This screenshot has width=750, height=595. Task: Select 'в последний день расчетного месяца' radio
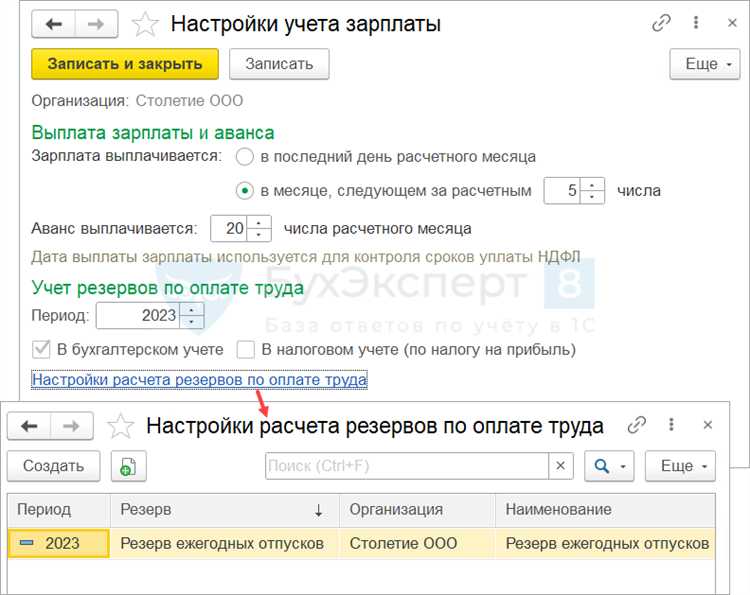tap(244, 157)
